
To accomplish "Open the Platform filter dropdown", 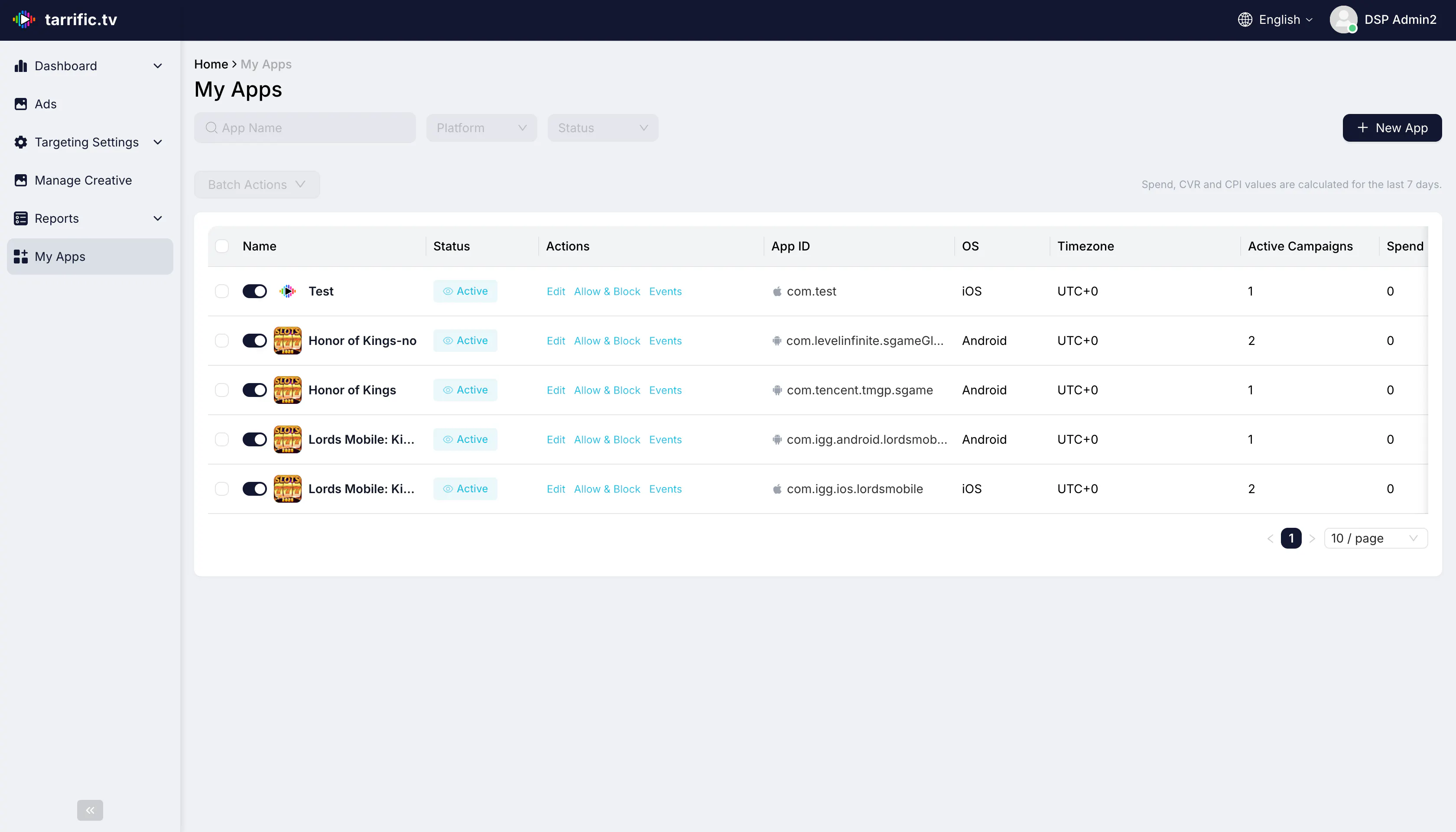I will (x=481, y=128).
